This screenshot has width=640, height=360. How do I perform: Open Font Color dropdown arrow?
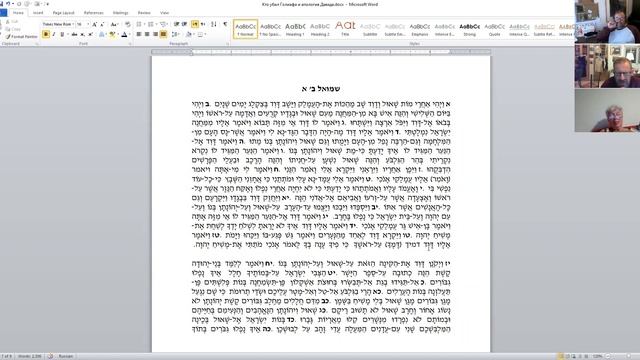click(x=130, y=34)
